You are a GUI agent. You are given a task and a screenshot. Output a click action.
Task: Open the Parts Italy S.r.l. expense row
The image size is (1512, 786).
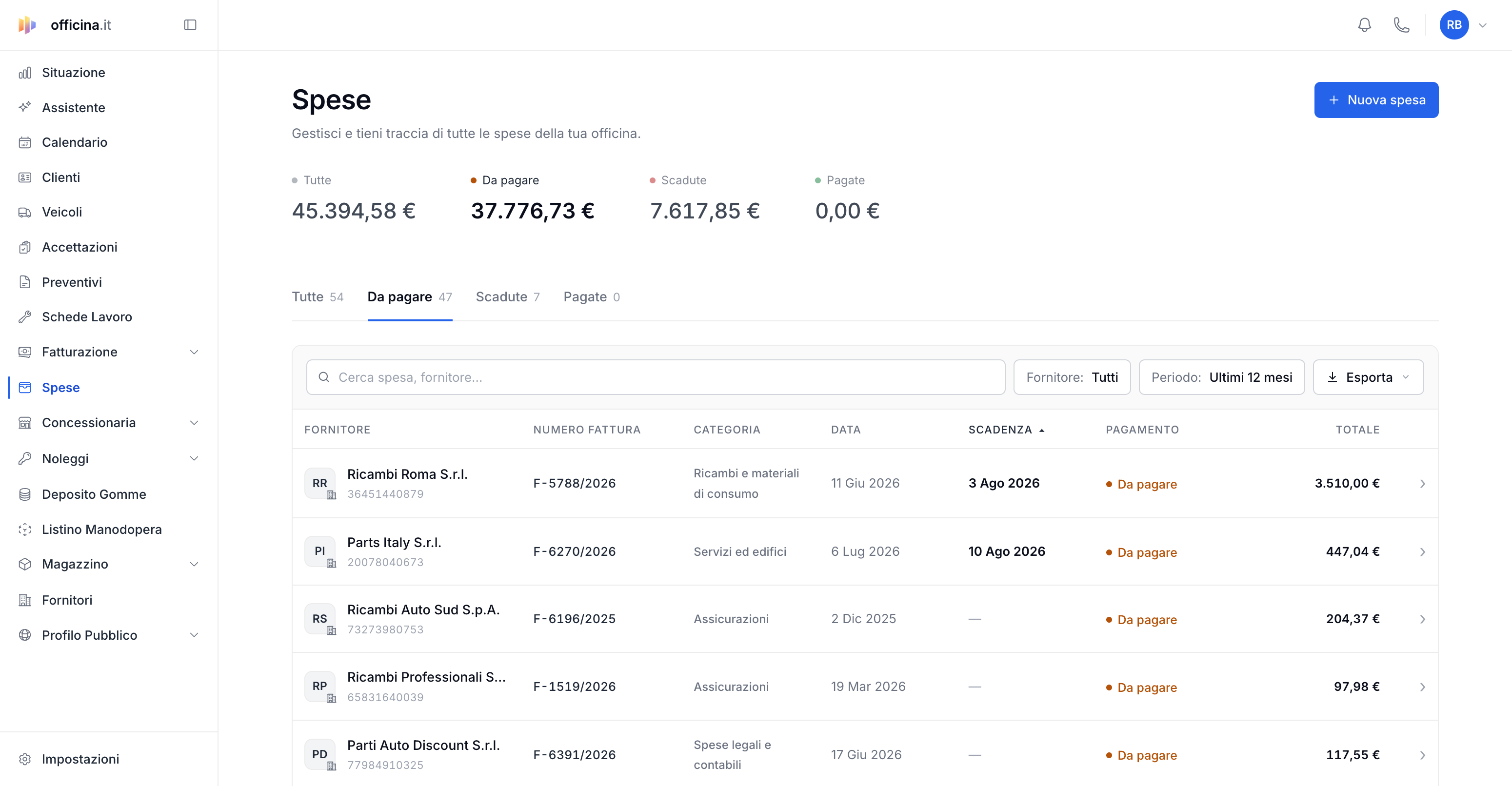pyautogui.click(x=865, y=551)
